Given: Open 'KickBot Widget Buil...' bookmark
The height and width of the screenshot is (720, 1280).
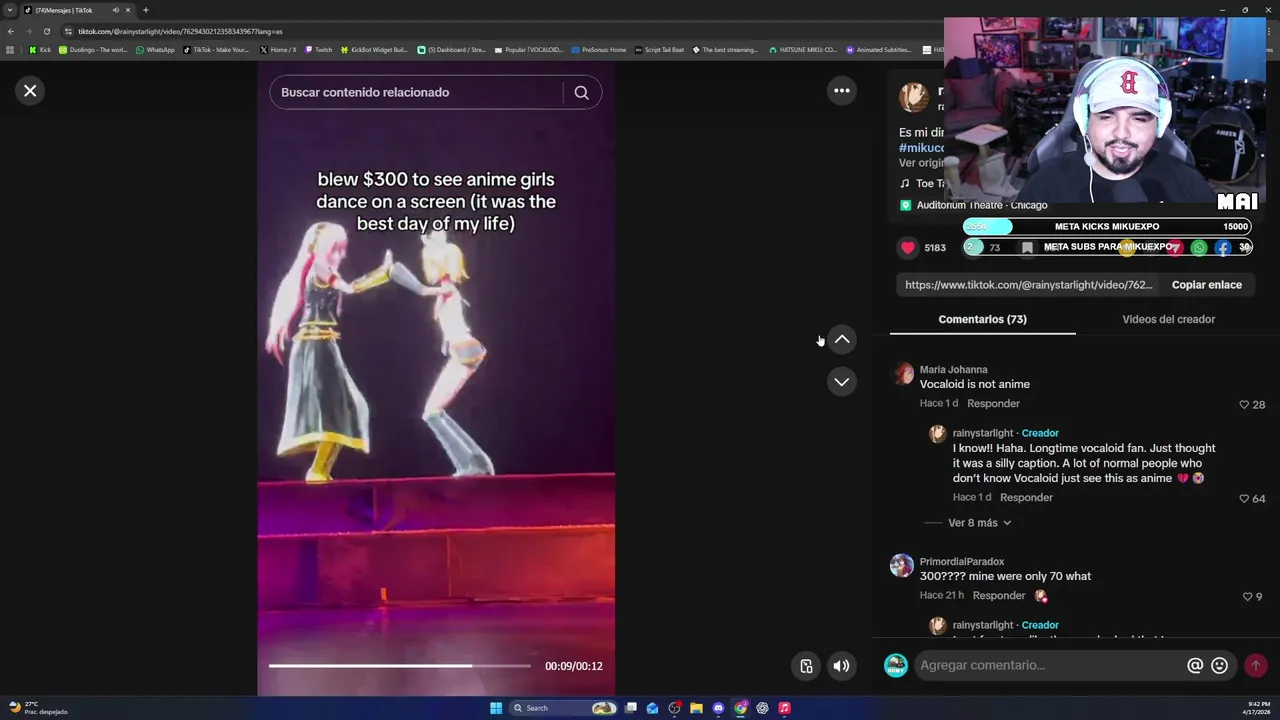Looking at the screenshot, I should pyautogui.click(x=374, y=50).
